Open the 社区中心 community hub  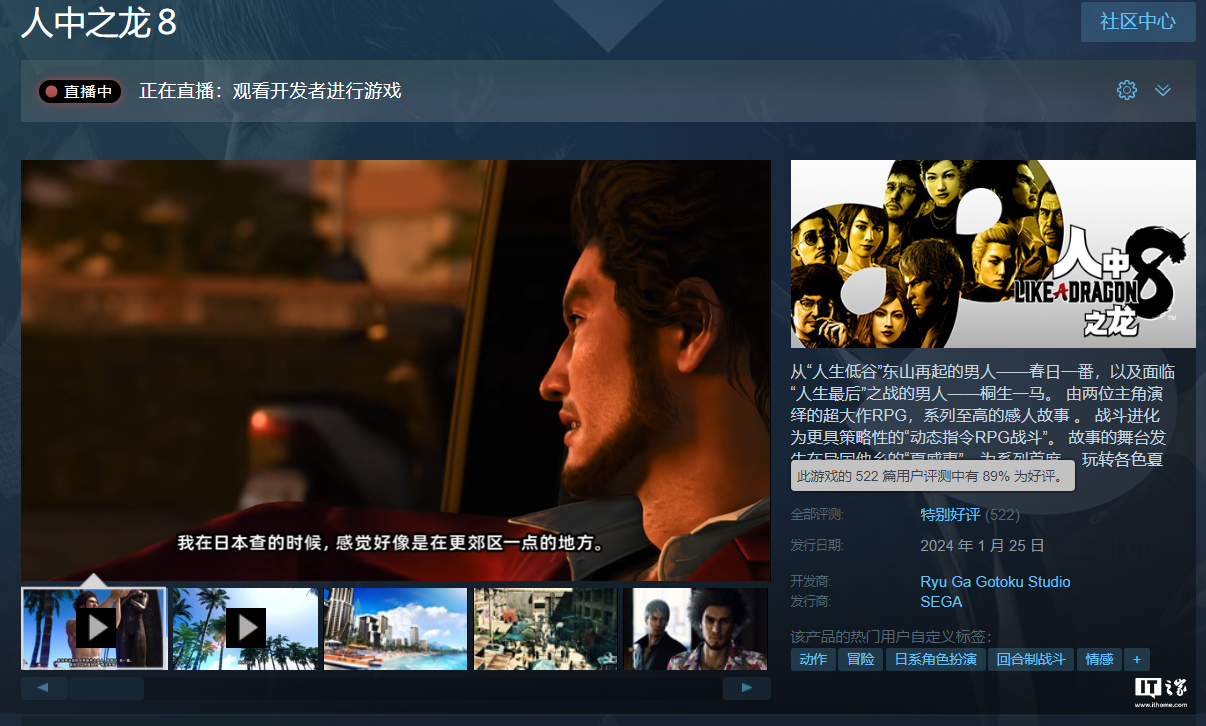[x=1138, y=22]
